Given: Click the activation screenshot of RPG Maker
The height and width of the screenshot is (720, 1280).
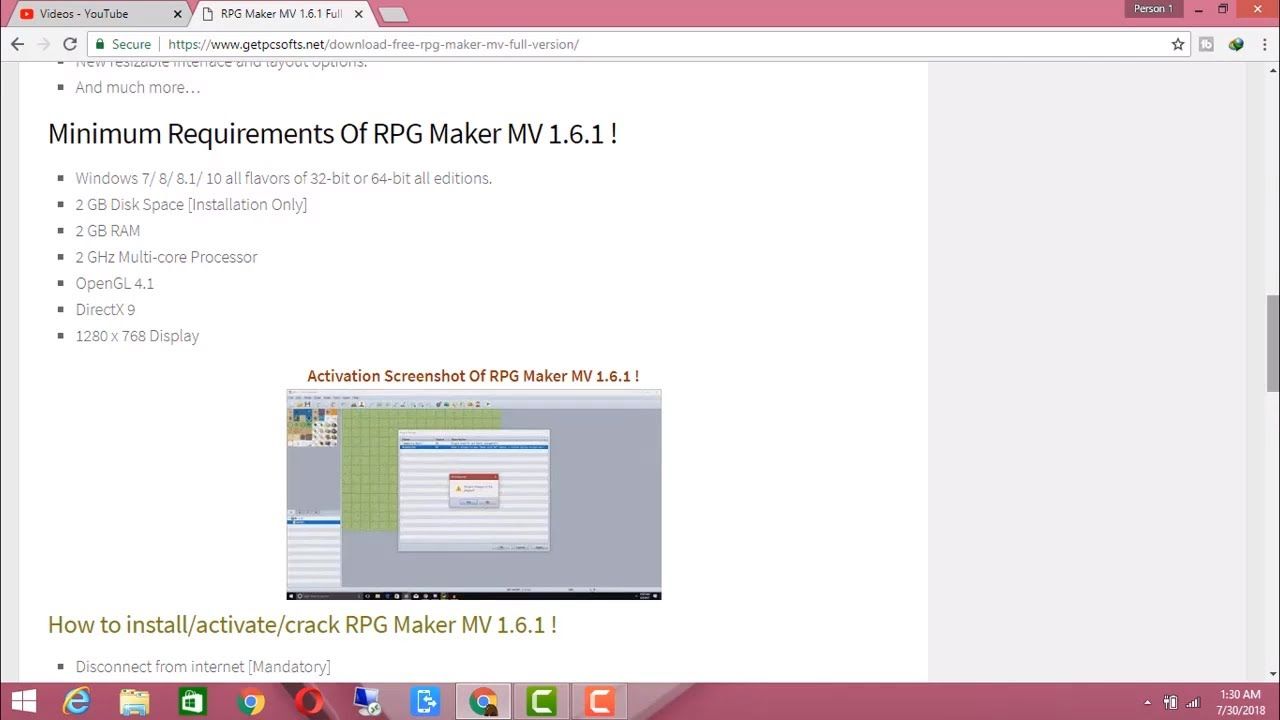Looking at the screenshot, I should pos(473,494).
